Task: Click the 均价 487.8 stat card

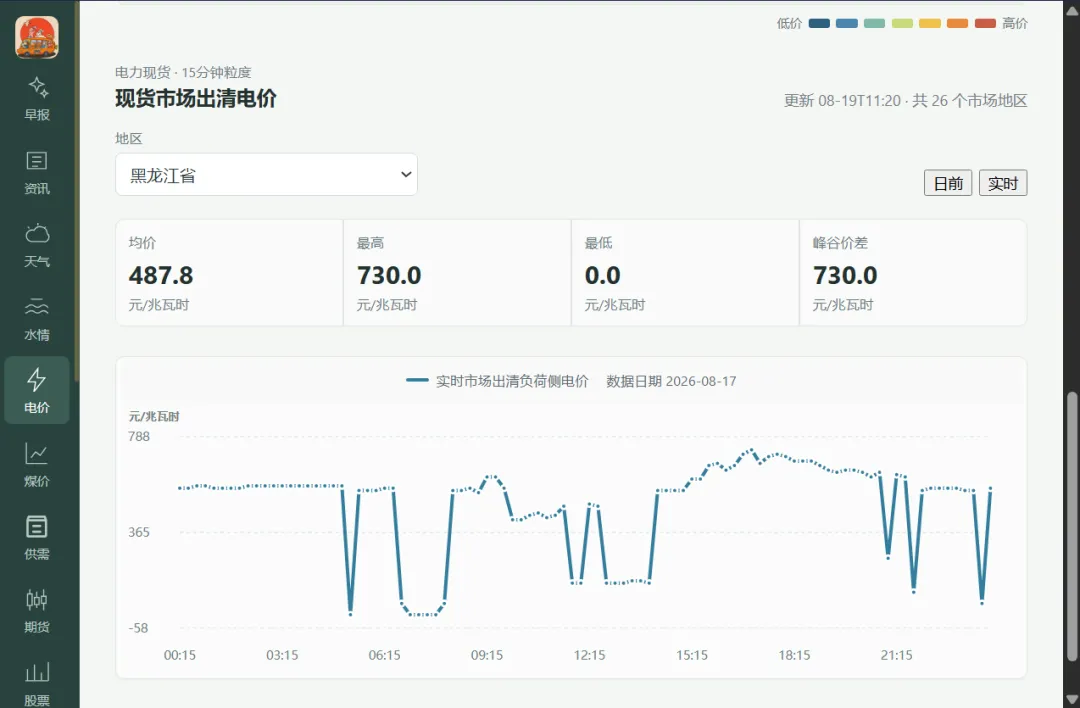Action: tap(229, 273)
